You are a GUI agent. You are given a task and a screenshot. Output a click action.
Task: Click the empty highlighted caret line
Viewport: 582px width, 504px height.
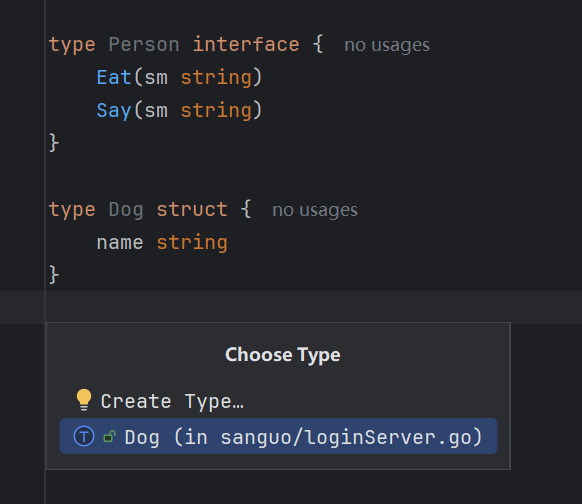tap(291, 307)
